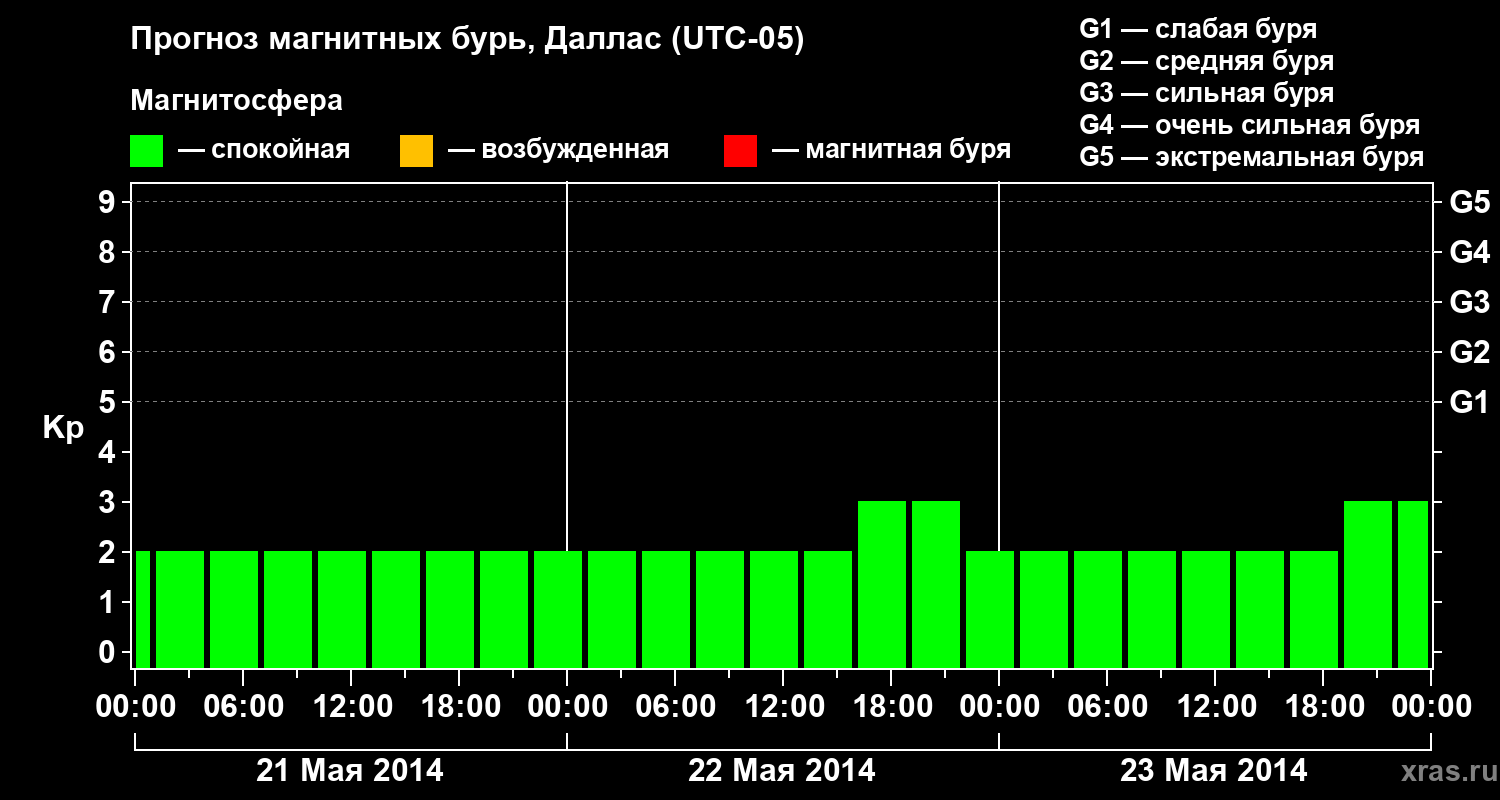Click the bar straddling the 21/22 May midnight line
The image size is (1500, 800).
click(x=558, y=609)
